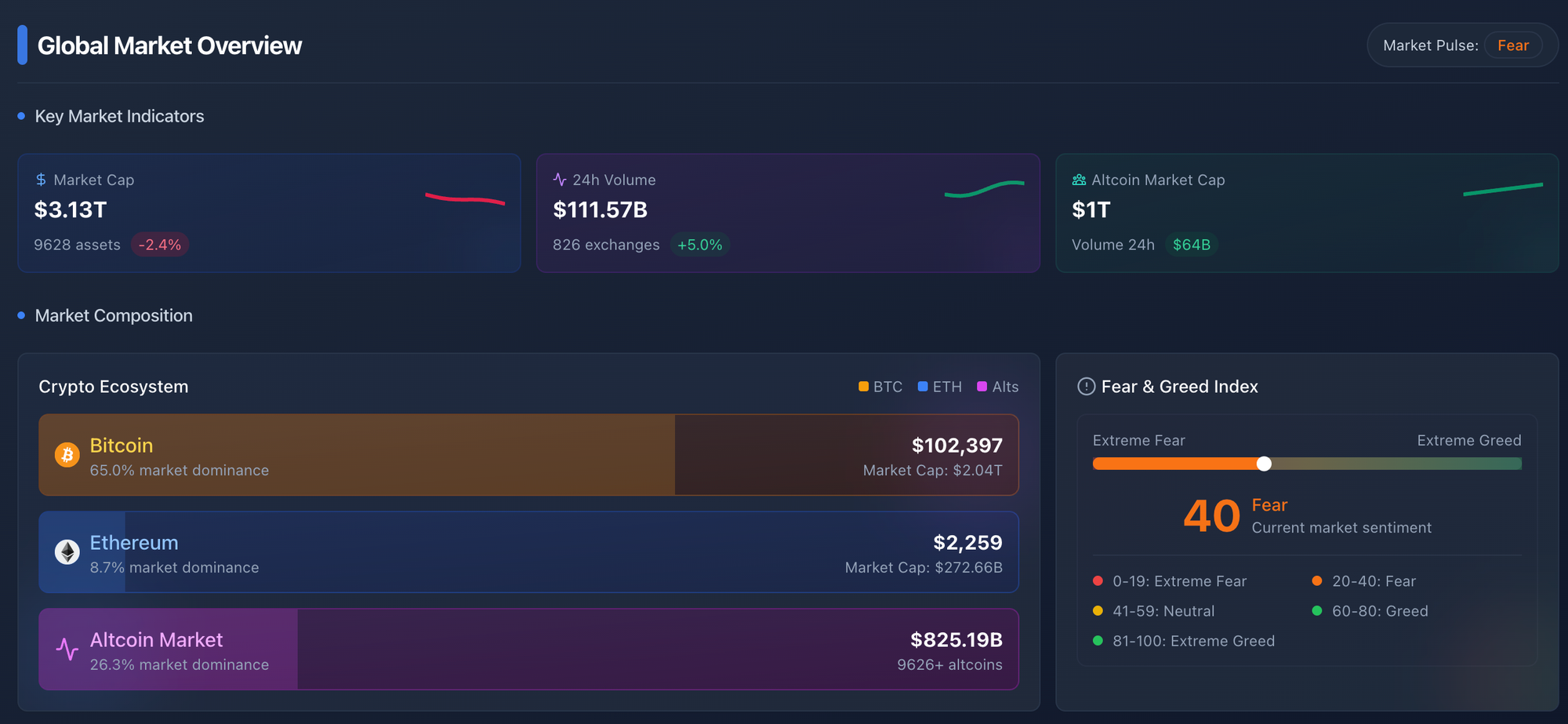Screen dimensions: 1568x724
Task: Click the 24h Volume pulse icon
Action: pyautogui.click(x=560, y=180)
